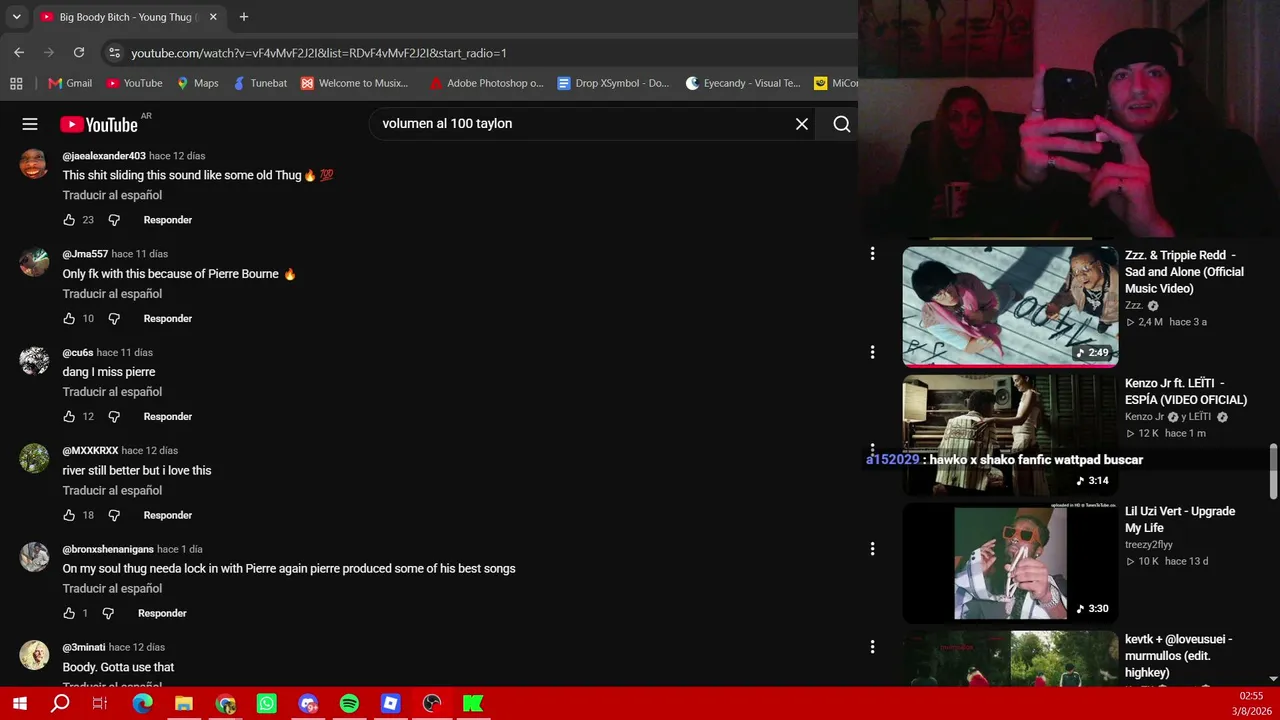Viewport: 1280px width, 720px height.
Task: Open the Windows Start menu
Action: [x=19, y=704]
